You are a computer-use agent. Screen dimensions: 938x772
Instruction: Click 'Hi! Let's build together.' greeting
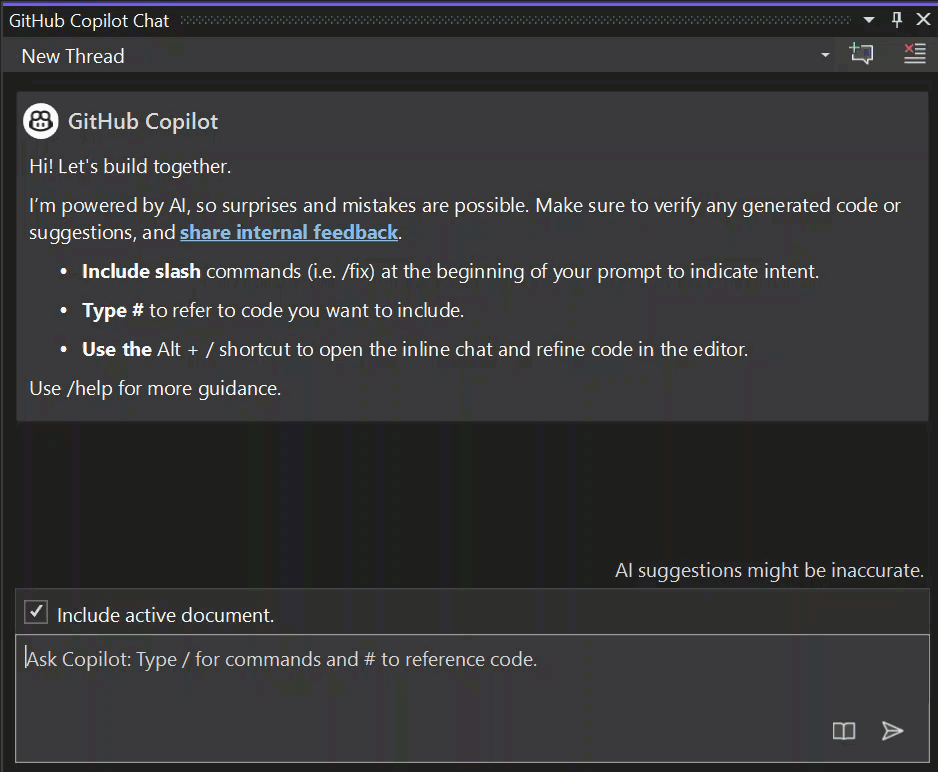tap(130, 166)
